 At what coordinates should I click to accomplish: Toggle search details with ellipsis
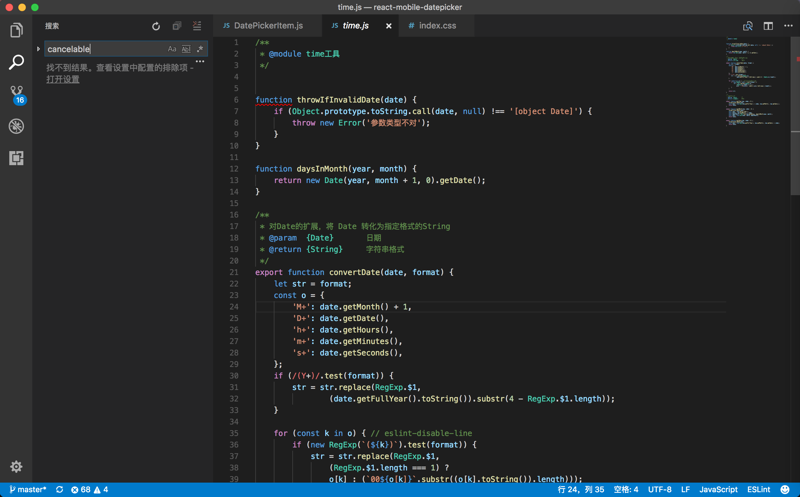point(200,63)
